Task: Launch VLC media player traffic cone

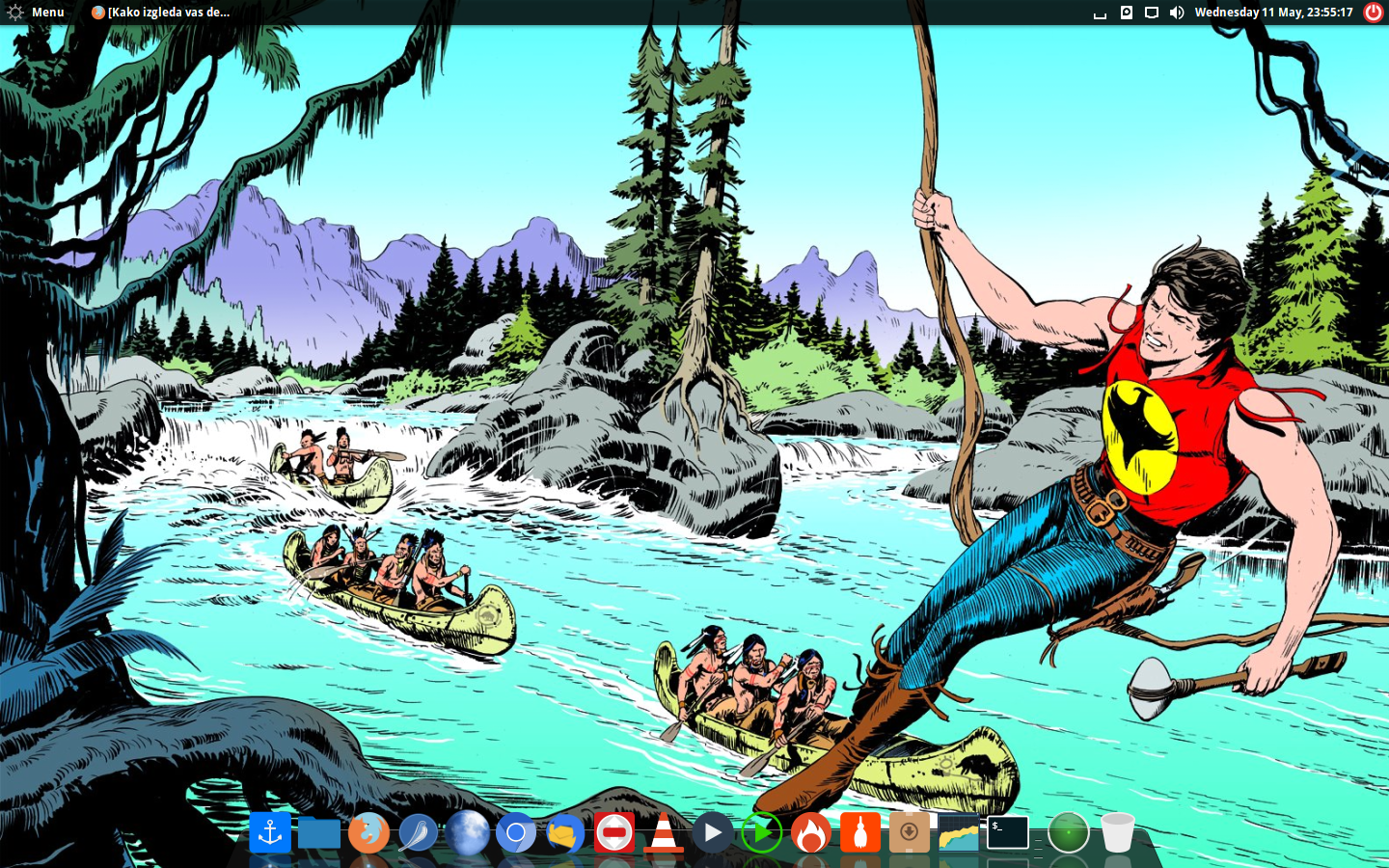Action: pos(664,833)
